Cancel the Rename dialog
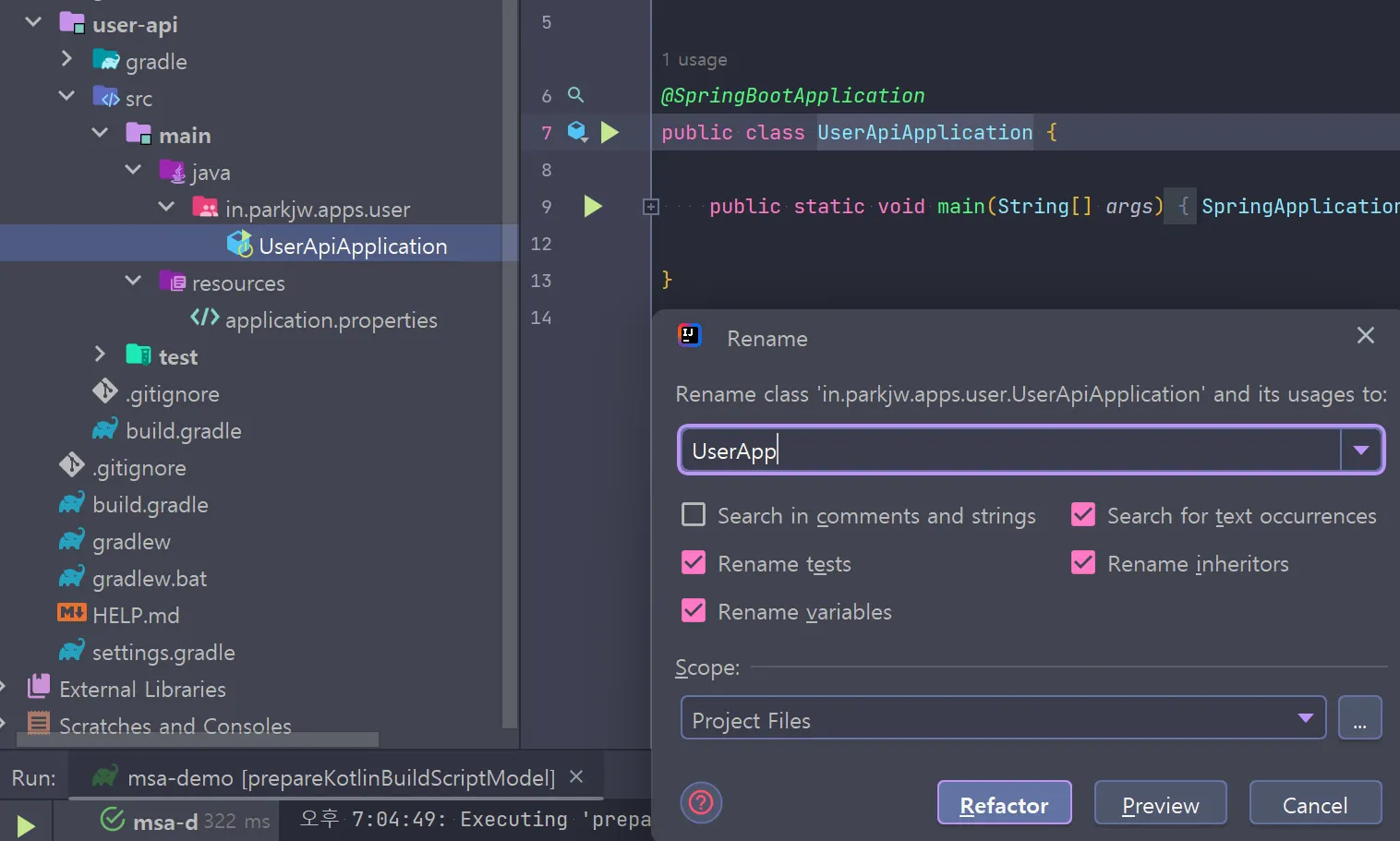The image size is (1400, 841). coord(1315,803)
